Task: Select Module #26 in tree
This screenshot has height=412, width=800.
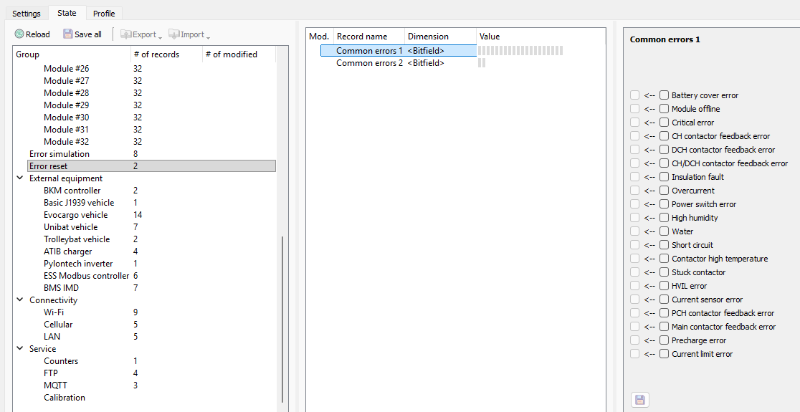Action: coord(66,68)
